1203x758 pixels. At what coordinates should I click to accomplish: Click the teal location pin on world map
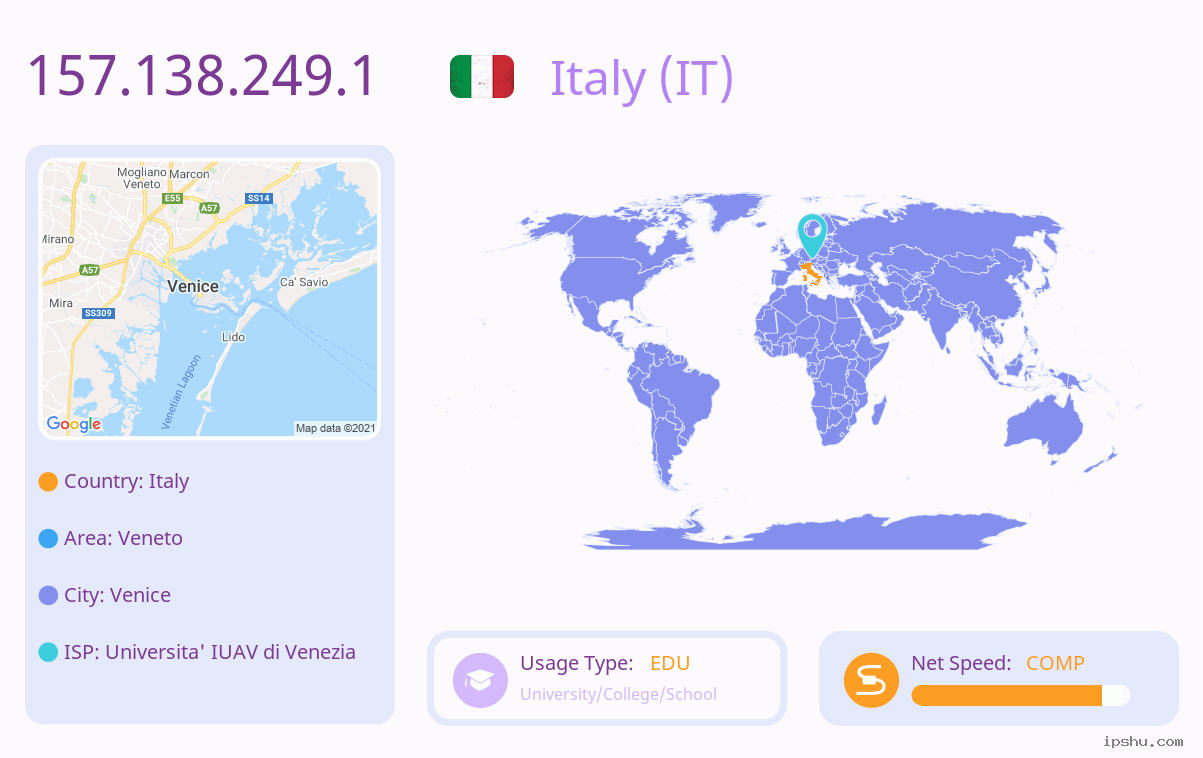click(812, 235)
